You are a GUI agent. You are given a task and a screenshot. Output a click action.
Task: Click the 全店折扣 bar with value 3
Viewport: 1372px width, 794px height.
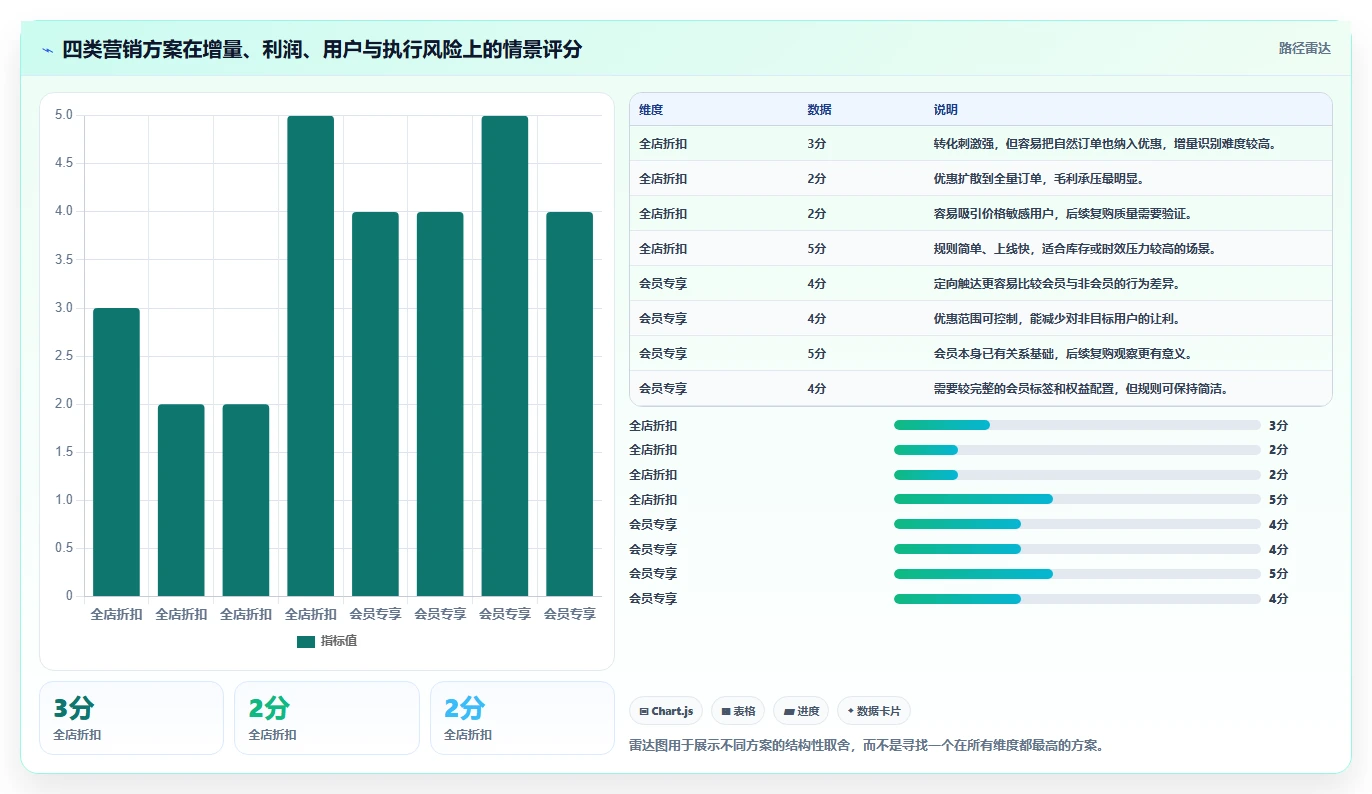point(116,452)
